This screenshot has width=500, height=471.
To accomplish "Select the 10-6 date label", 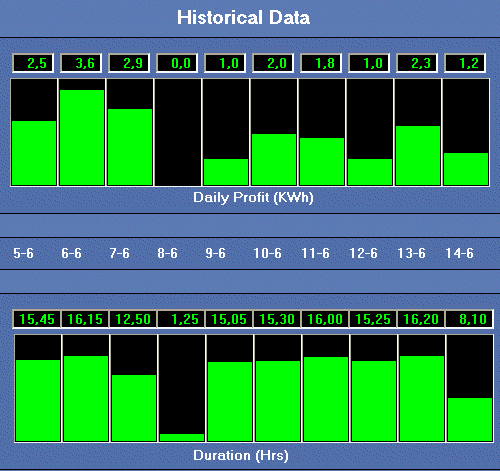I will 267,253.
